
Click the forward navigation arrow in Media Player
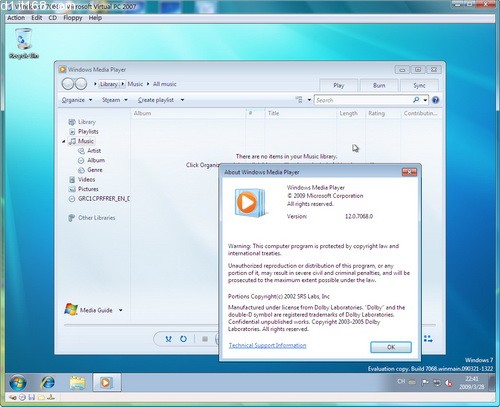pyautogui.click(x=81, y=84)
